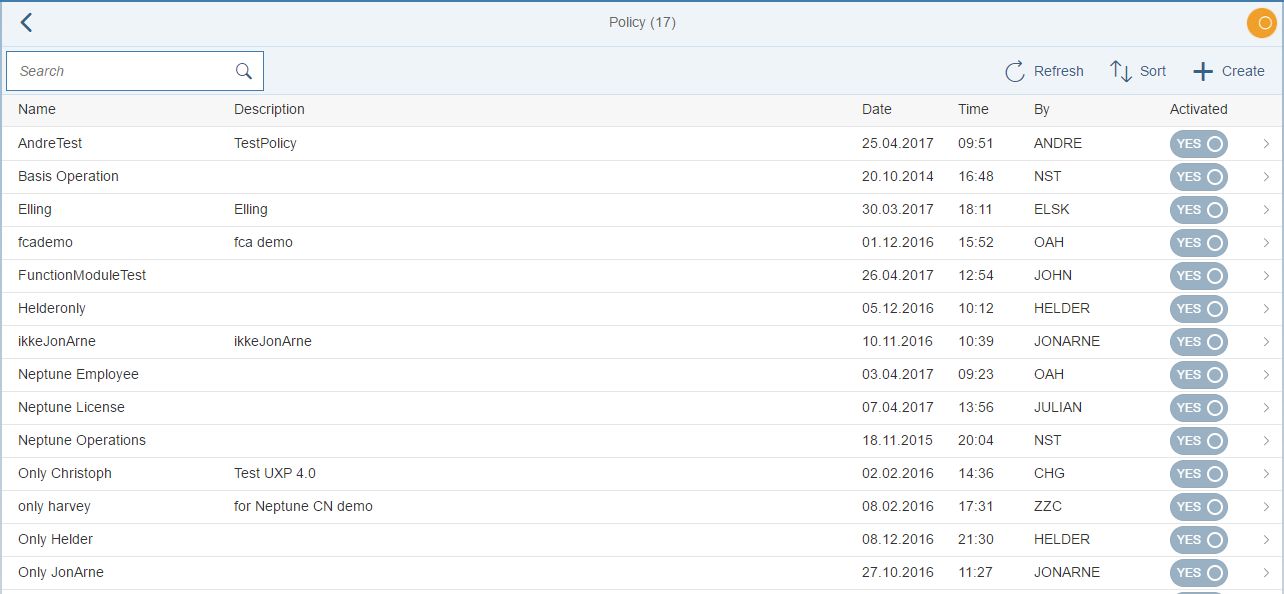
Task: Click the Create plus icon
Action: (1203, 71)
